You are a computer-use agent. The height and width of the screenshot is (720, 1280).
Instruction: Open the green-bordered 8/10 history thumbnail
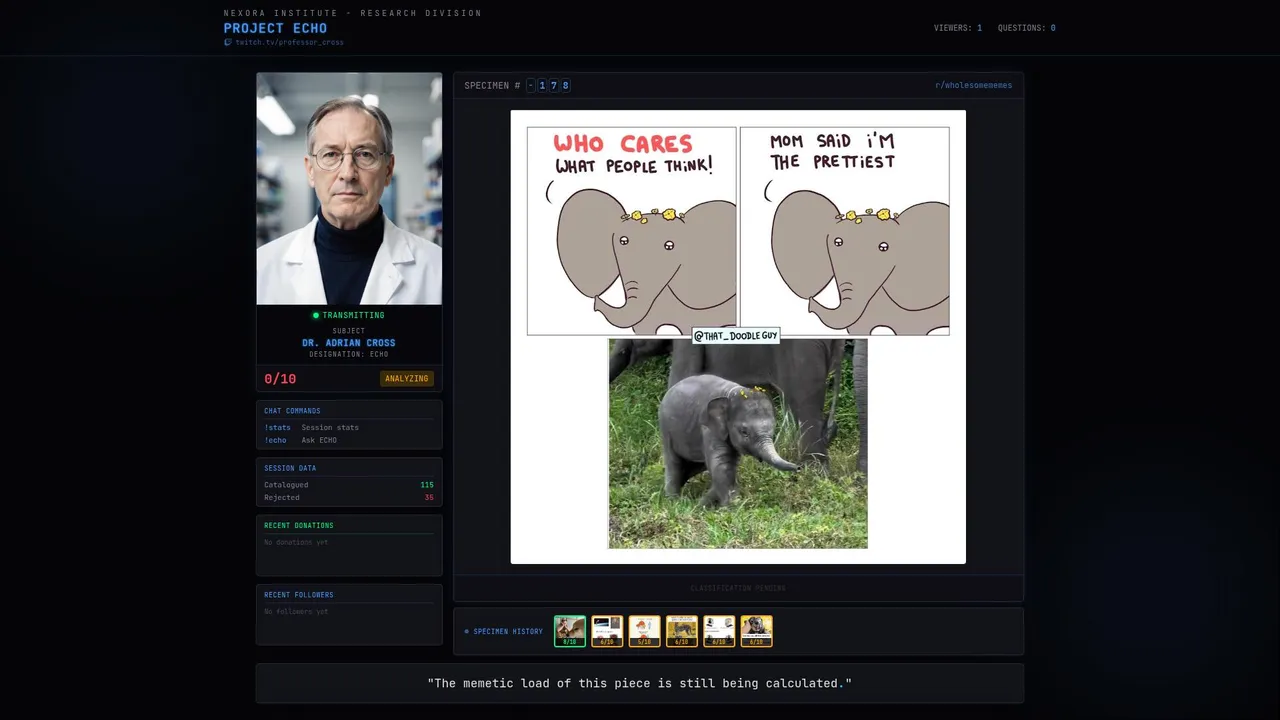570,631
